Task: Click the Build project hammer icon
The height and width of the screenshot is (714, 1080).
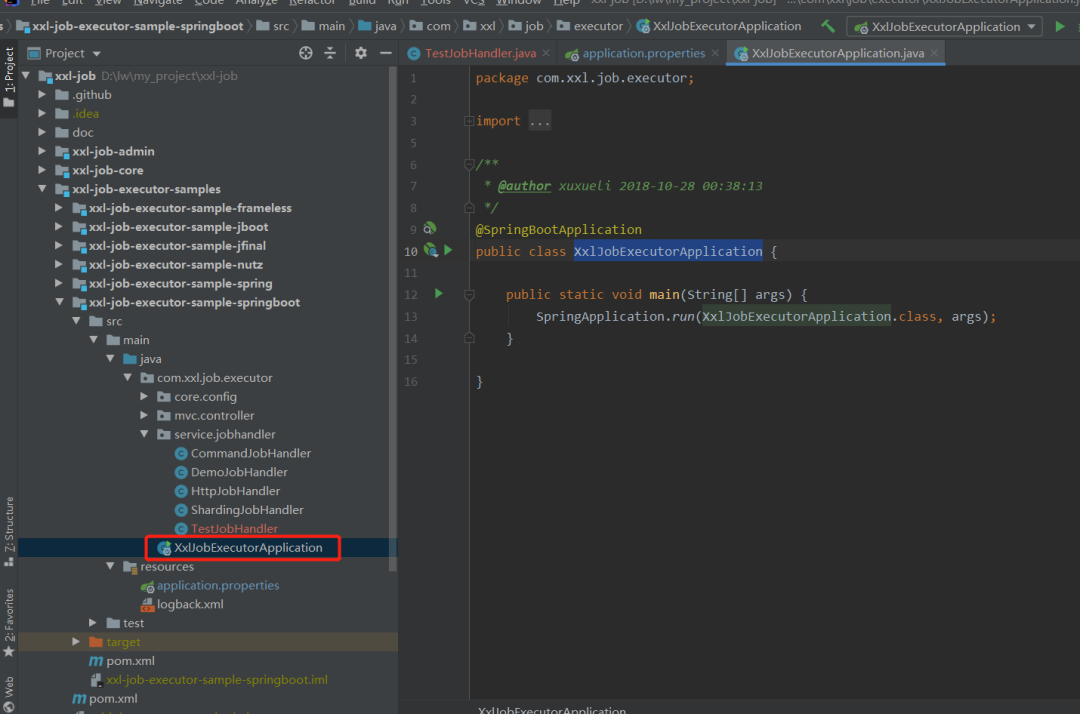Action: click(x=828, y=27)
